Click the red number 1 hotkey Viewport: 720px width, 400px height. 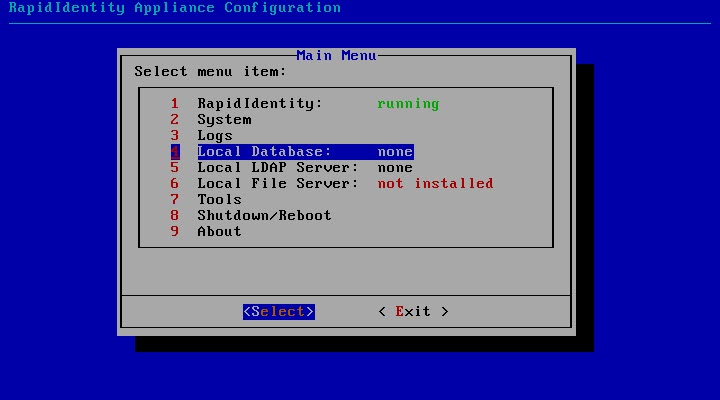174,104
